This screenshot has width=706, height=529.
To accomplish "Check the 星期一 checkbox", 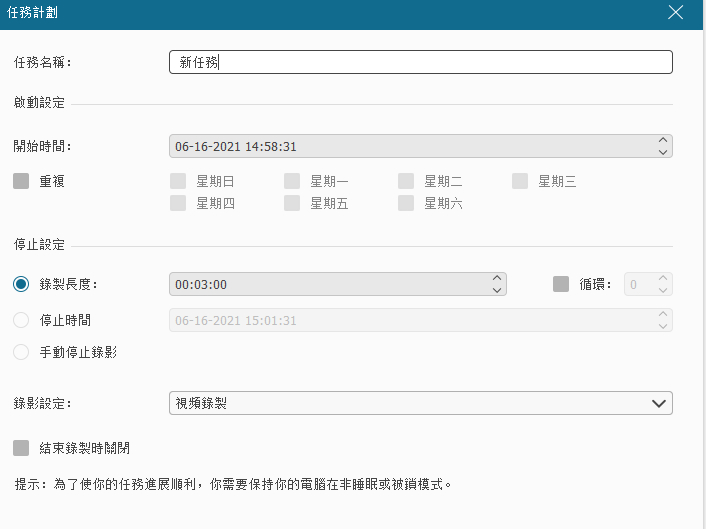I will pyautogui.click(x=292, y=181).
